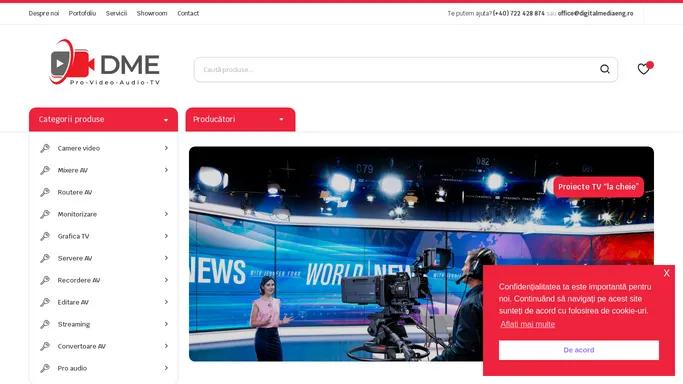Image resolution: width=683 pixels, height=384 pixels.
Task: Select Grafica TV category
Action: click(73, 236)
